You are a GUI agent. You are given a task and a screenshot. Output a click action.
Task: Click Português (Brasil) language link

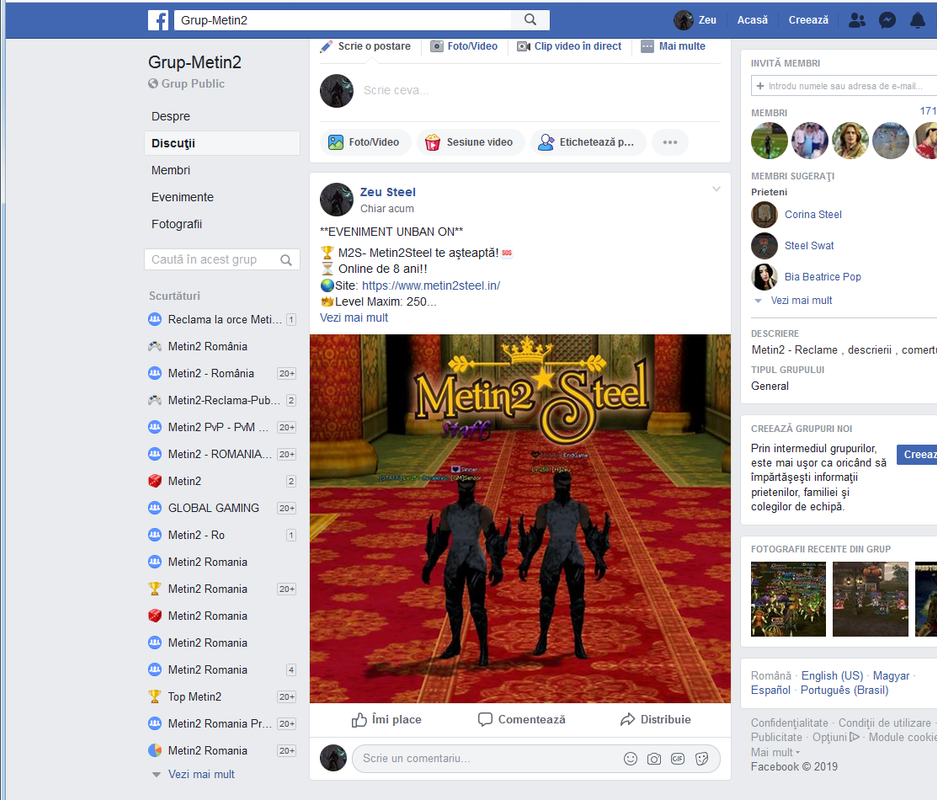844,690
